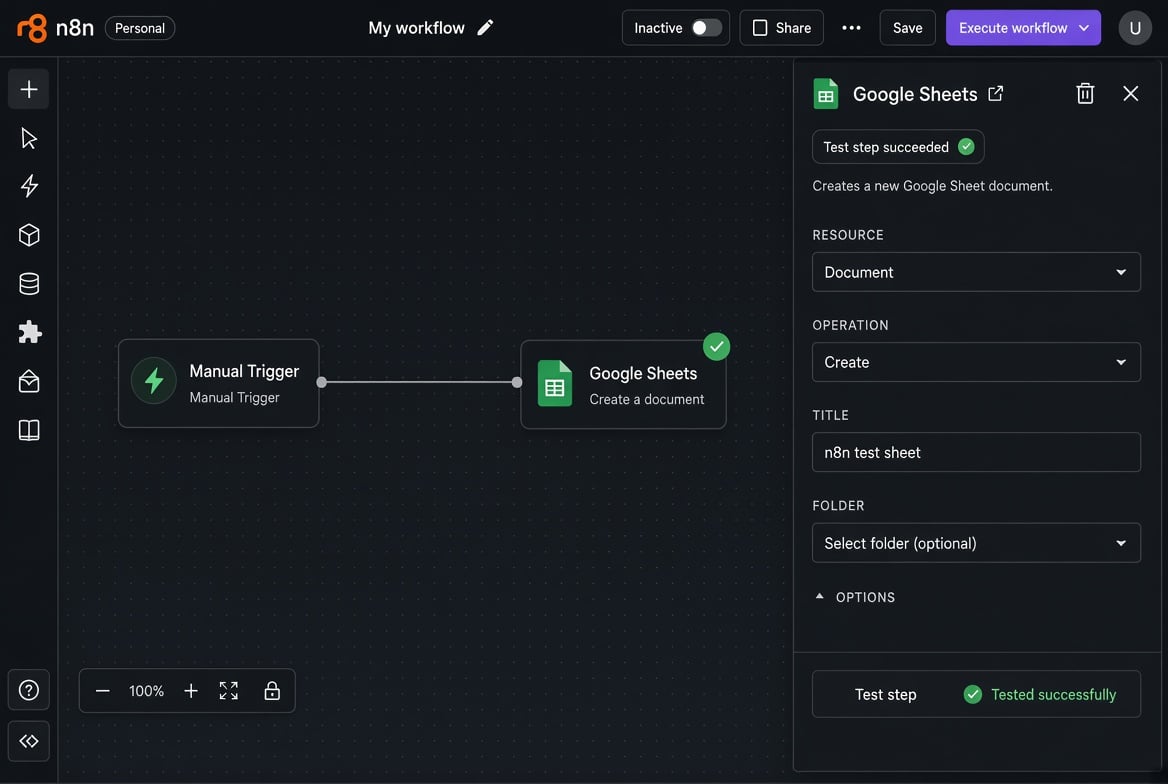The width and height of the screenshot is (1168, 784).
Task: Click the n8n logo icon
Action: point(32,28)
